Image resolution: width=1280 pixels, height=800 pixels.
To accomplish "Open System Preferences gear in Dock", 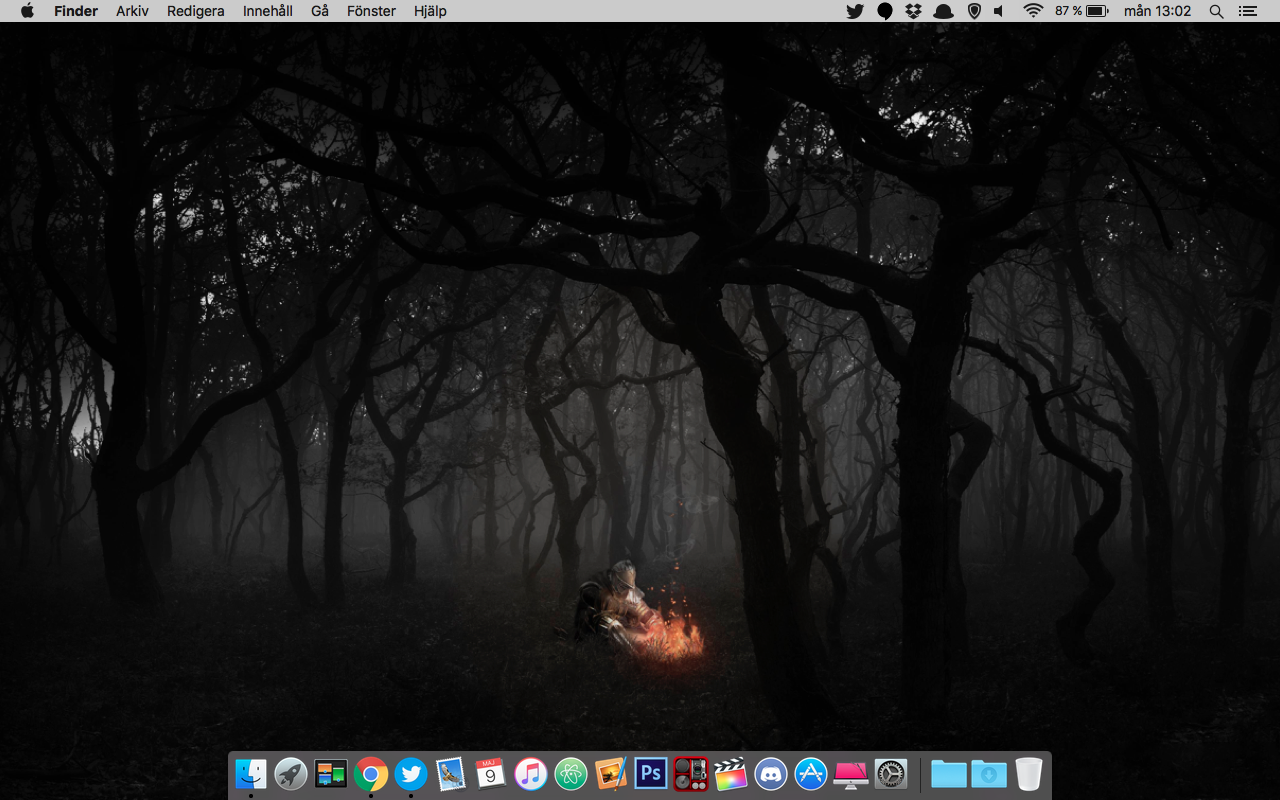I will click(x=891, y=774).
